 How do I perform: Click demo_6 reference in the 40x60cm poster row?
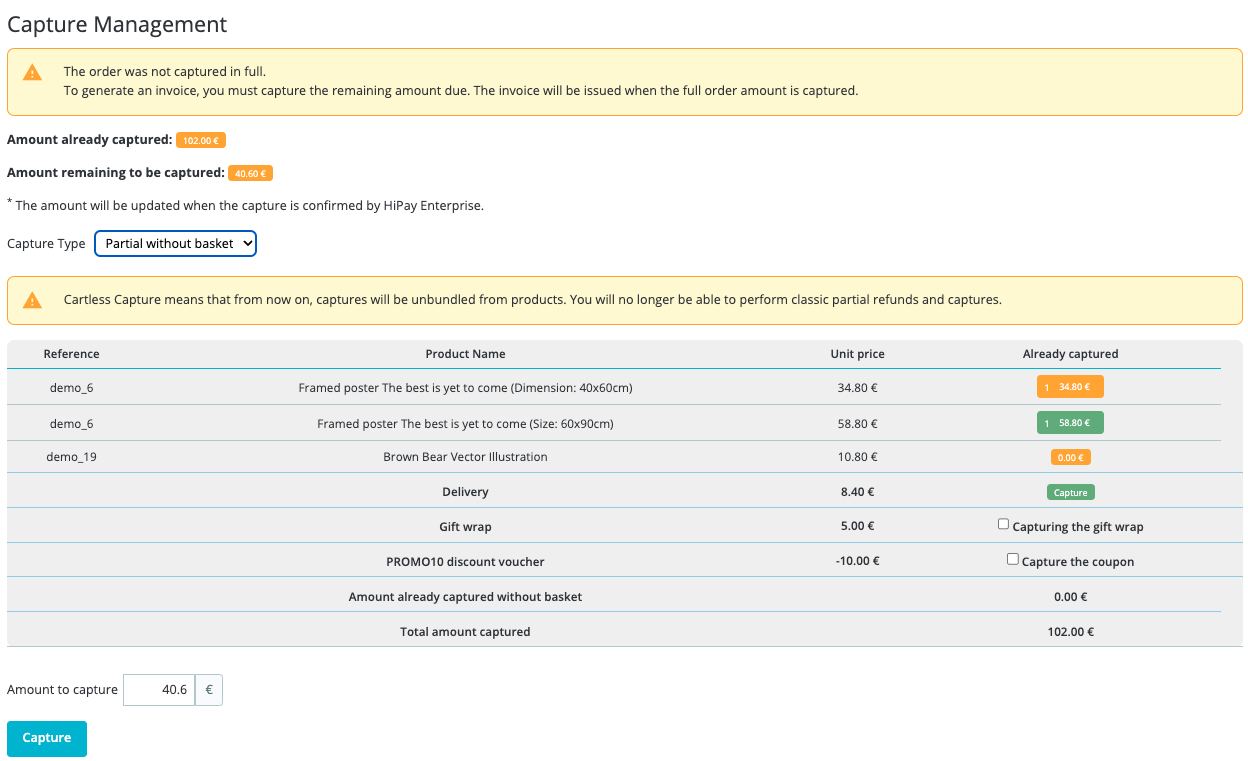point(72,388)
